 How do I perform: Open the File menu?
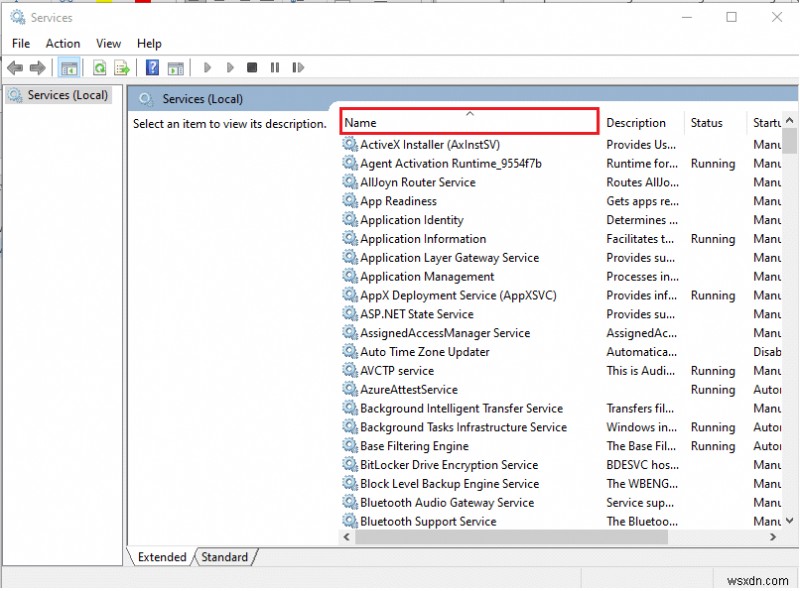pyautogui.click(x=21, y=43)
